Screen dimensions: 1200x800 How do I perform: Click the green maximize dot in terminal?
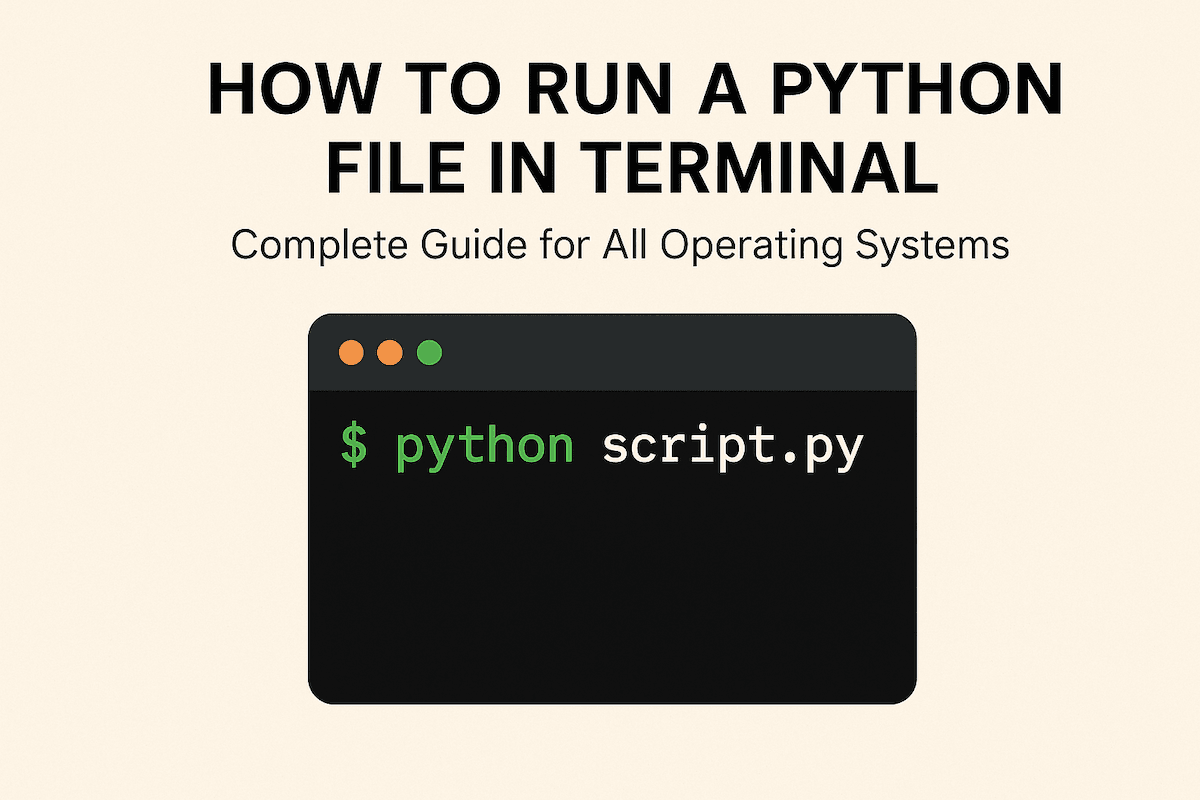click(x=429, y=353)
